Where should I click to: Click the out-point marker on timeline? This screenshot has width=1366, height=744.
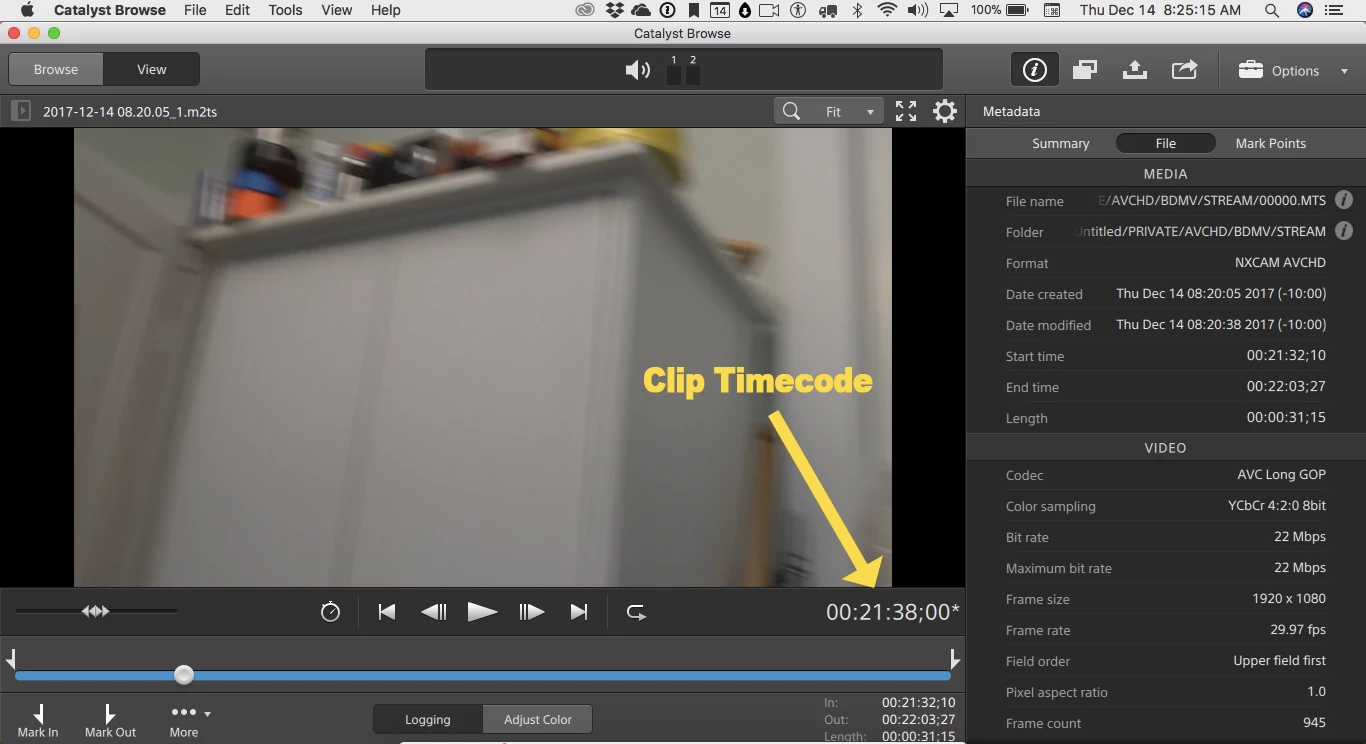coord(954,659)
